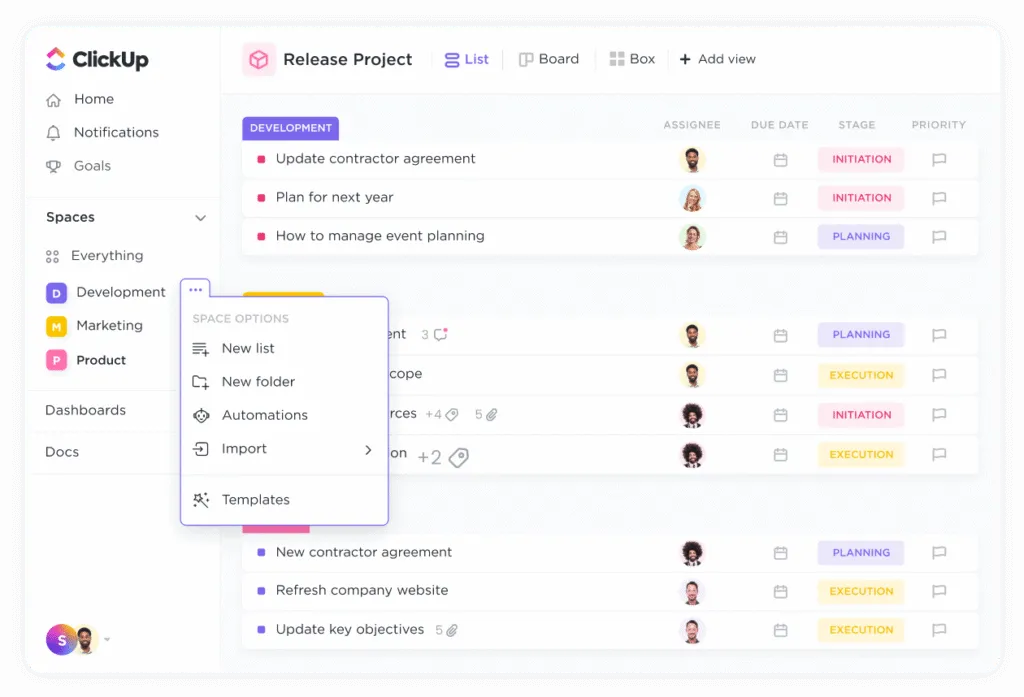Open Goals trophy in sidebar

pos(78,166)
